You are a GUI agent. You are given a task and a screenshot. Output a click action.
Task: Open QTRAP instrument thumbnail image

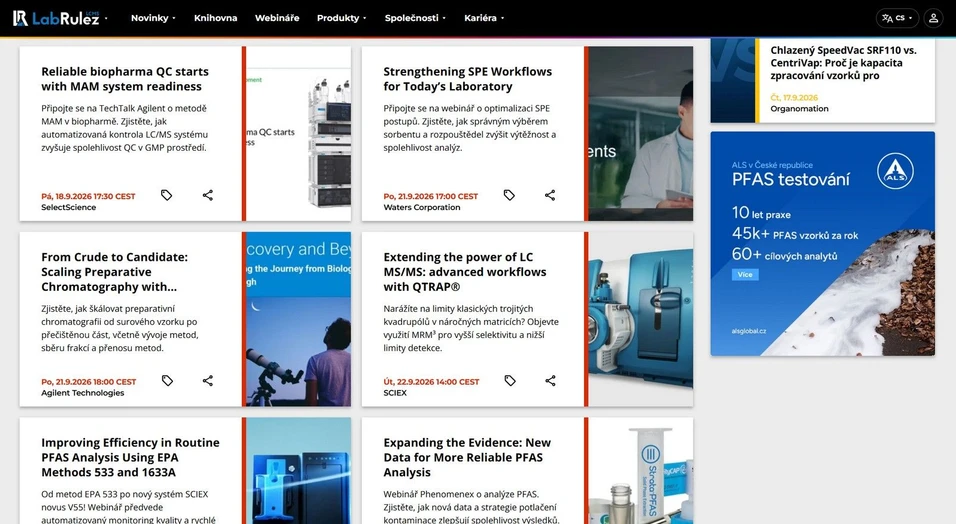(641, 319)
